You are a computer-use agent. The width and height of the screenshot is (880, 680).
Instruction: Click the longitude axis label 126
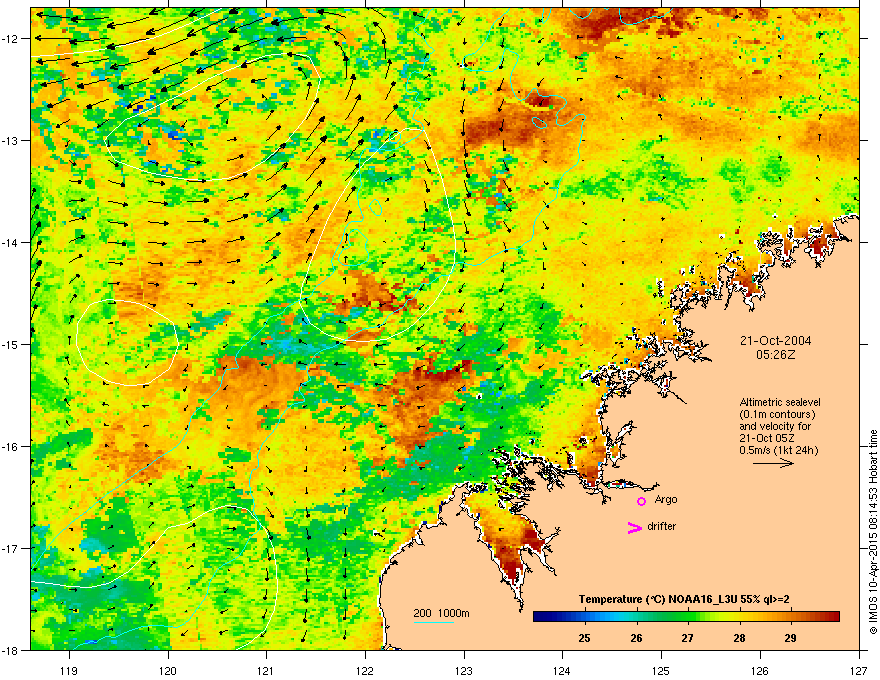pyautogui.click(x=760, y=670)
